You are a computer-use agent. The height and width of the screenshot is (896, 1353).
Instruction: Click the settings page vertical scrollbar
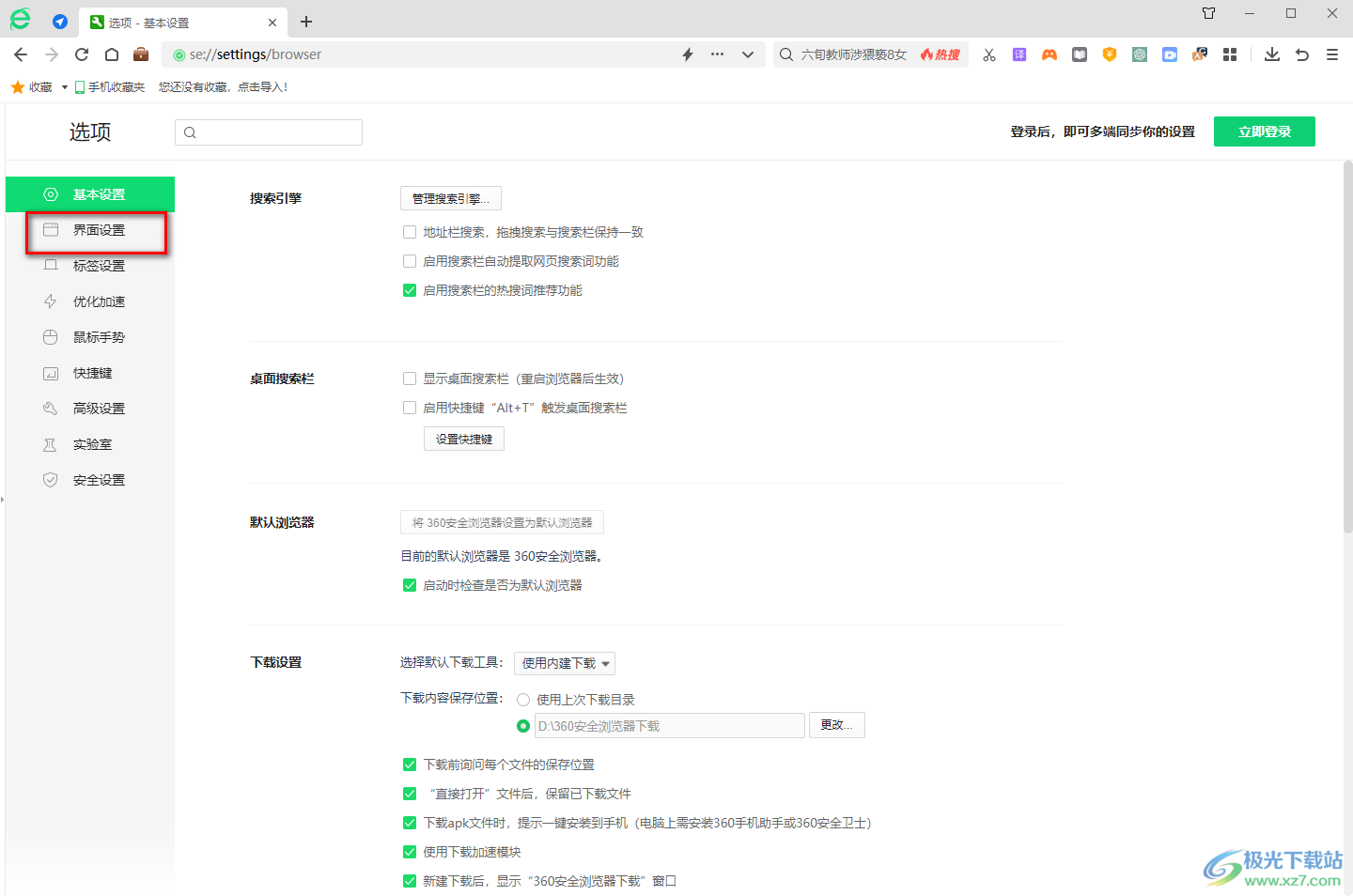coord(1347,348)
